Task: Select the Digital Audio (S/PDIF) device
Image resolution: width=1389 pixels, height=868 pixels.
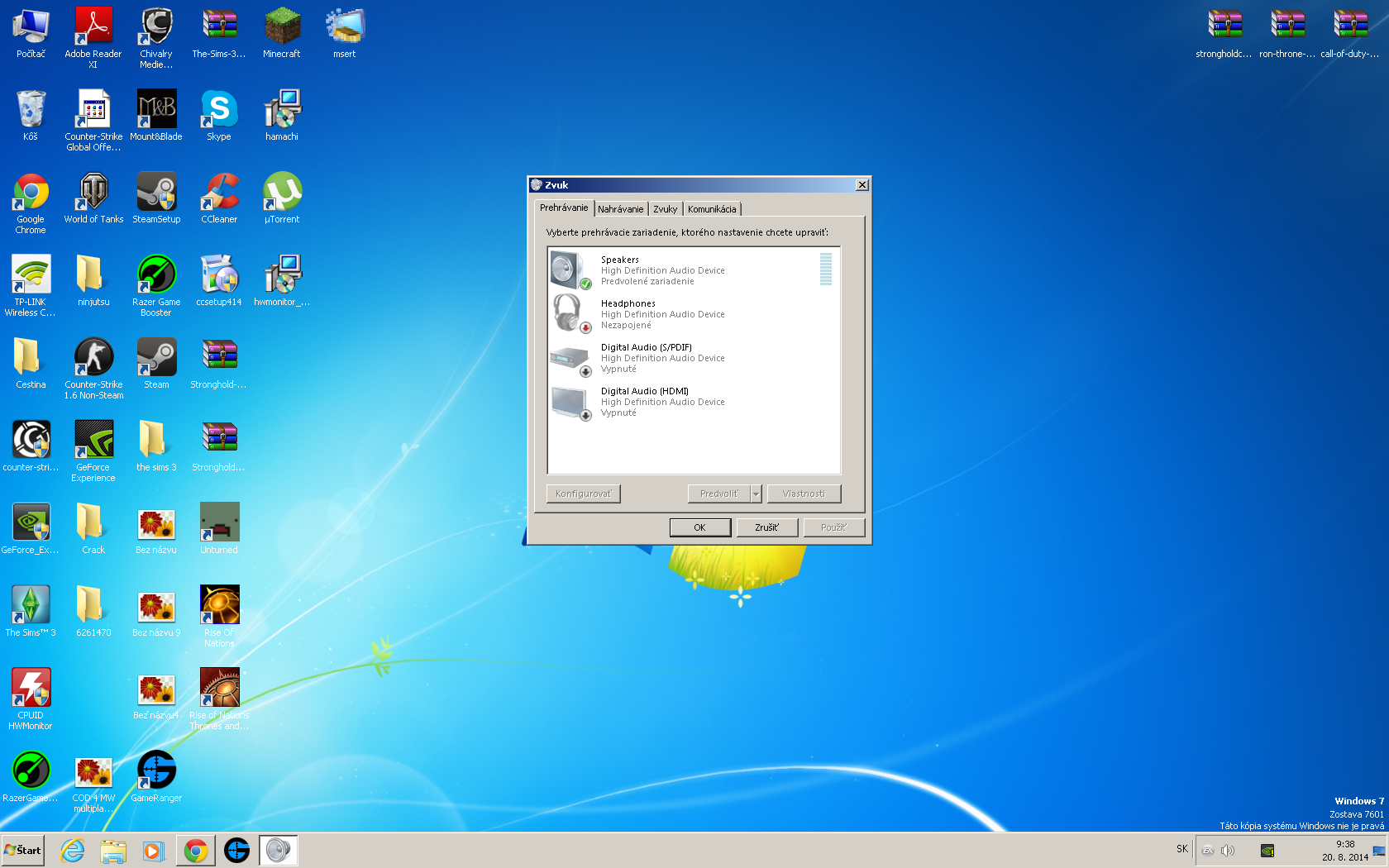Action: 693,358
